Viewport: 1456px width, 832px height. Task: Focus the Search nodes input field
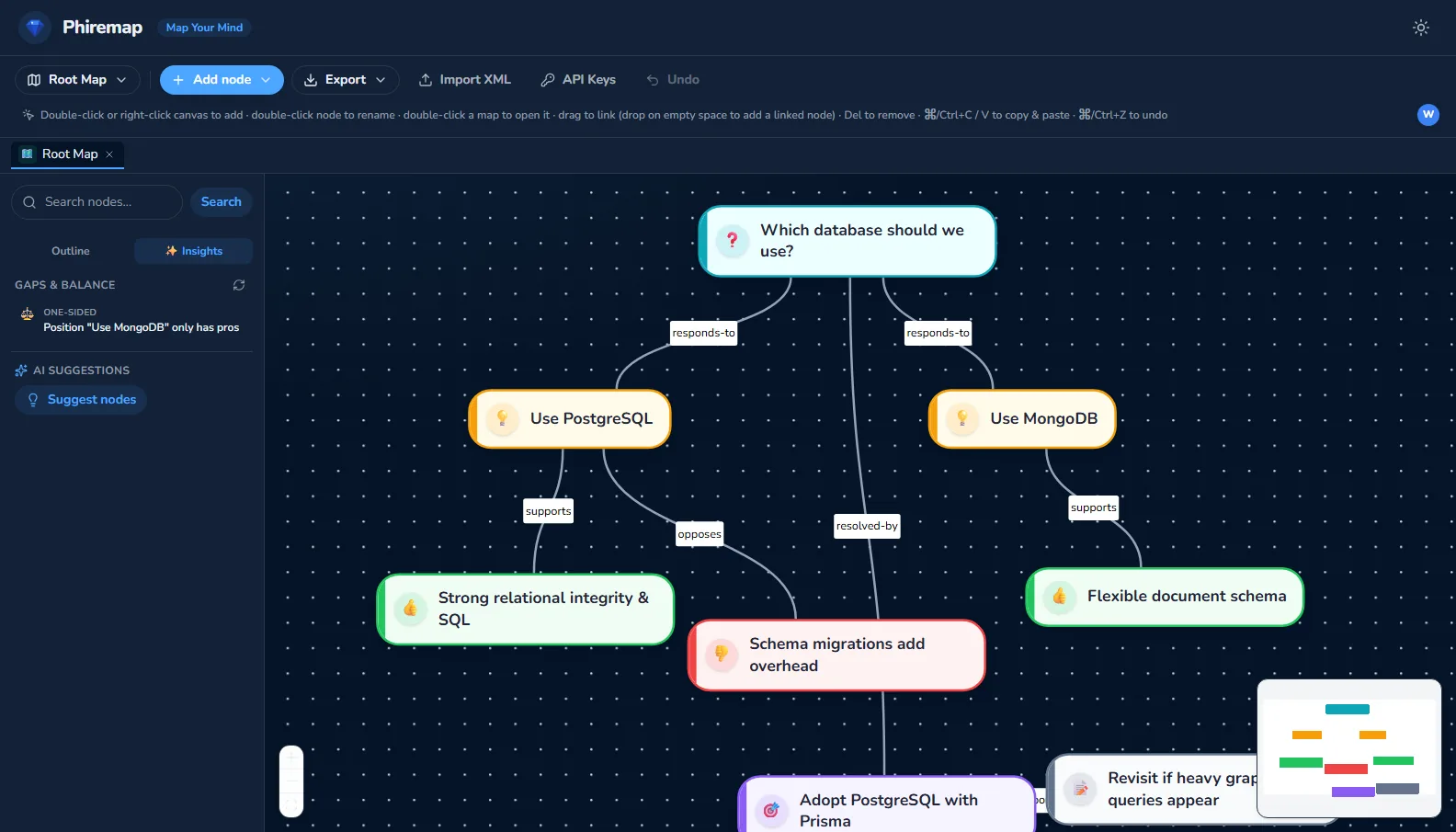tap(97, 202)
